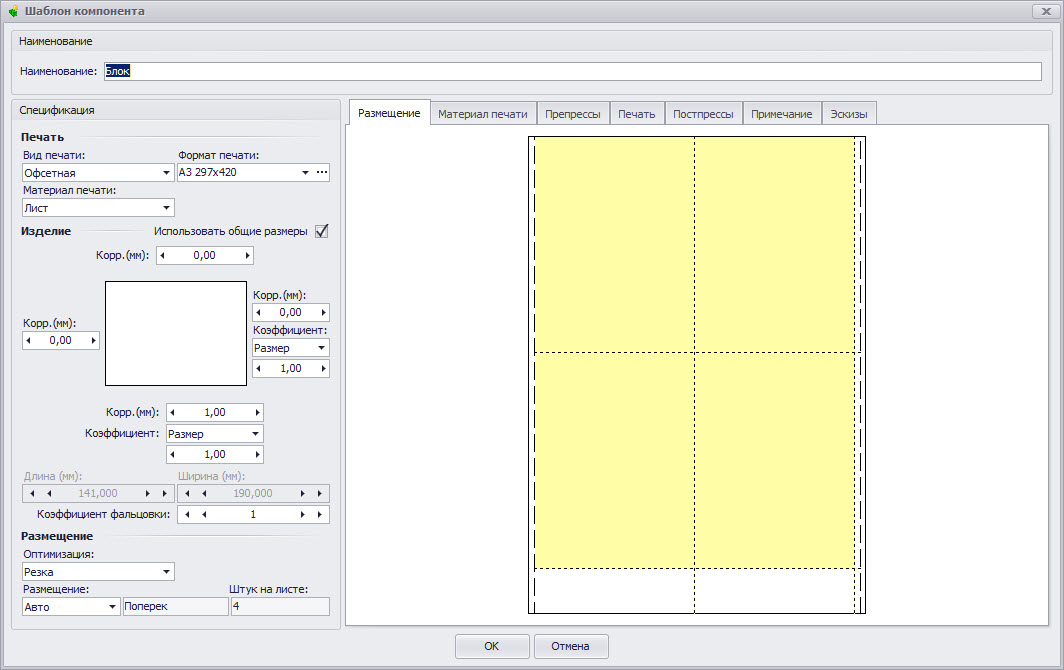Open the combo box showing Лист
Screen dimensions: 1064x670
98,208
